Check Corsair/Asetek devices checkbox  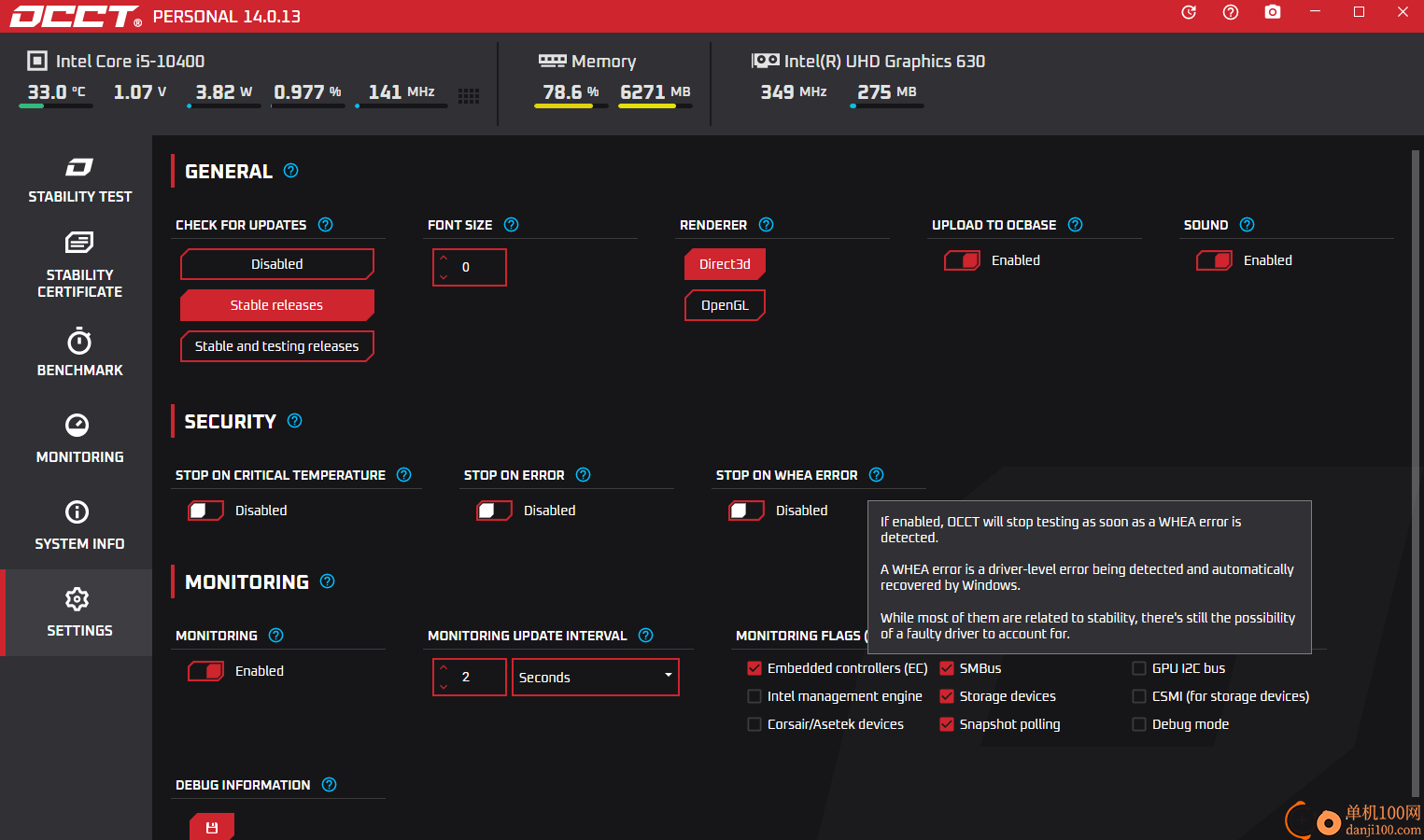point(754,724)
